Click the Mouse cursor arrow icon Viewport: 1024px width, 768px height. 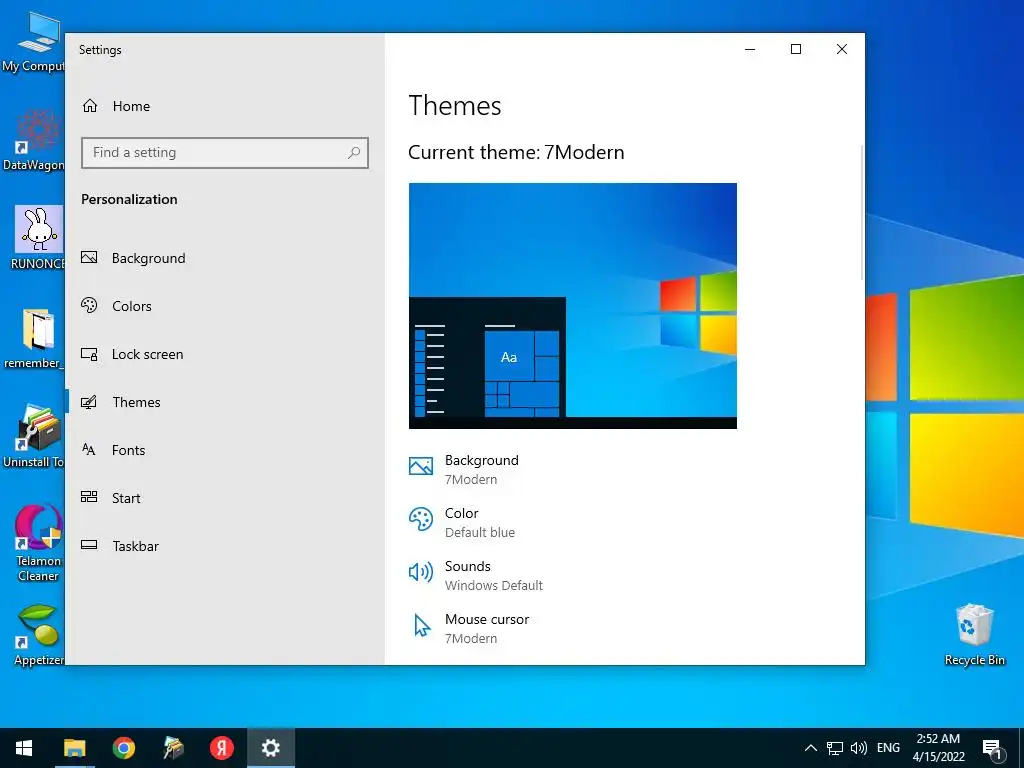click(422, 626)
